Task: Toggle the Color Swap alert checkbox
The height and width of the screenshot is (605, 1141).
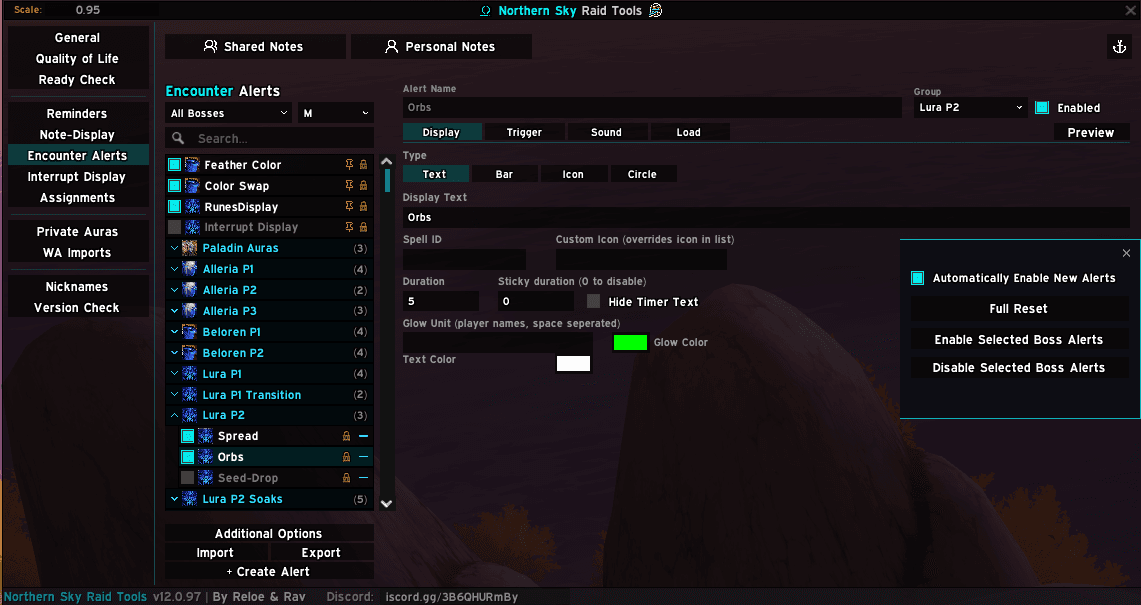Action: (175, 186)
